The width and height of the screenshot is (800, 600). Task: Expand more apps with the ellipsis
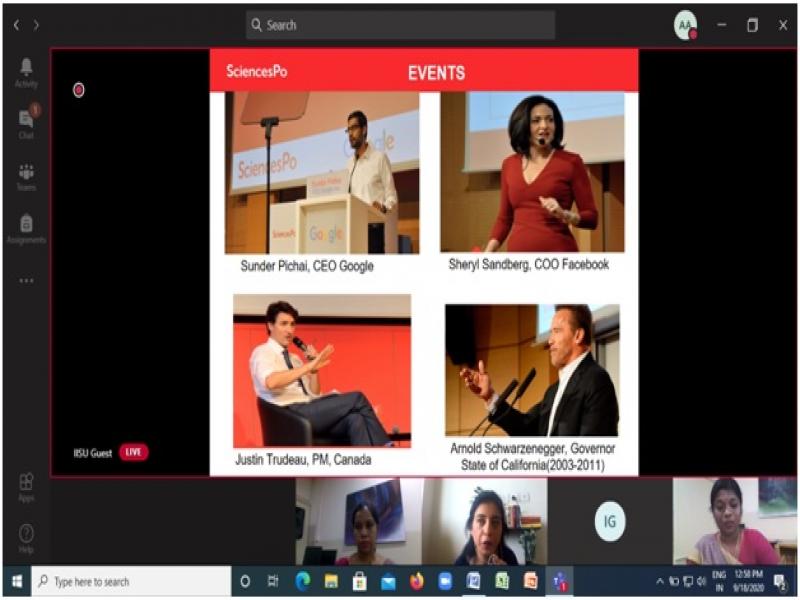26,281
